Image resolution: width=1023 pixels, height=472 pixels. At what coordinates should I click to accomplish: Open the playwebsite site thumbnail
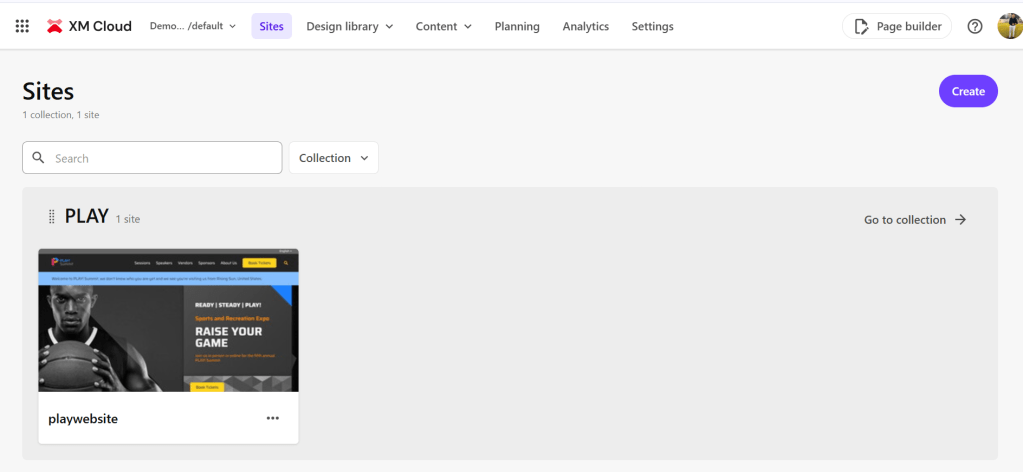(x=168, y=320)
